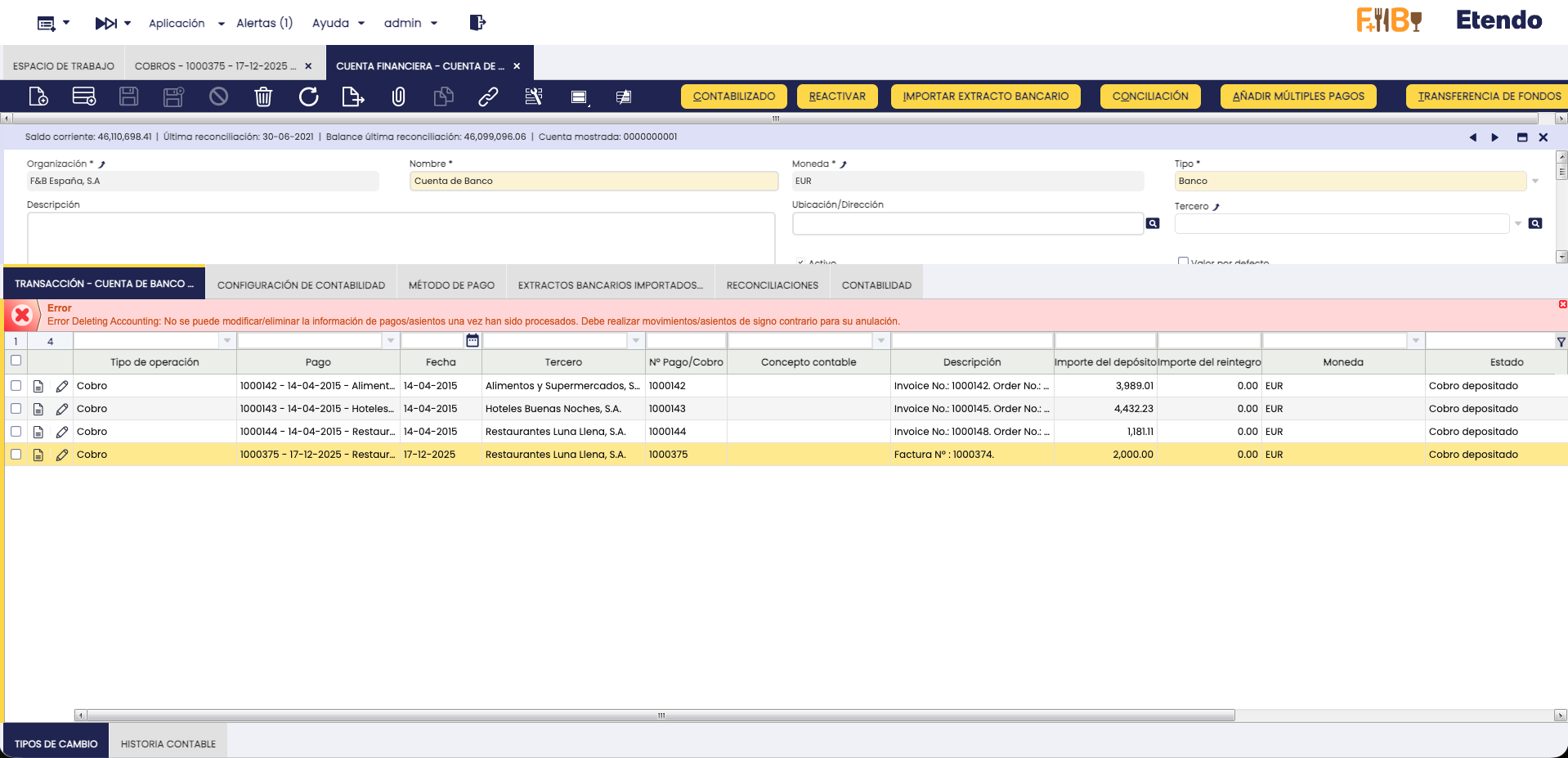Viewport: 1568px width, 758px height.
Task: Click the Importar Extracto Bancario button
Action: pyautogui.click(x=985, y=96)
